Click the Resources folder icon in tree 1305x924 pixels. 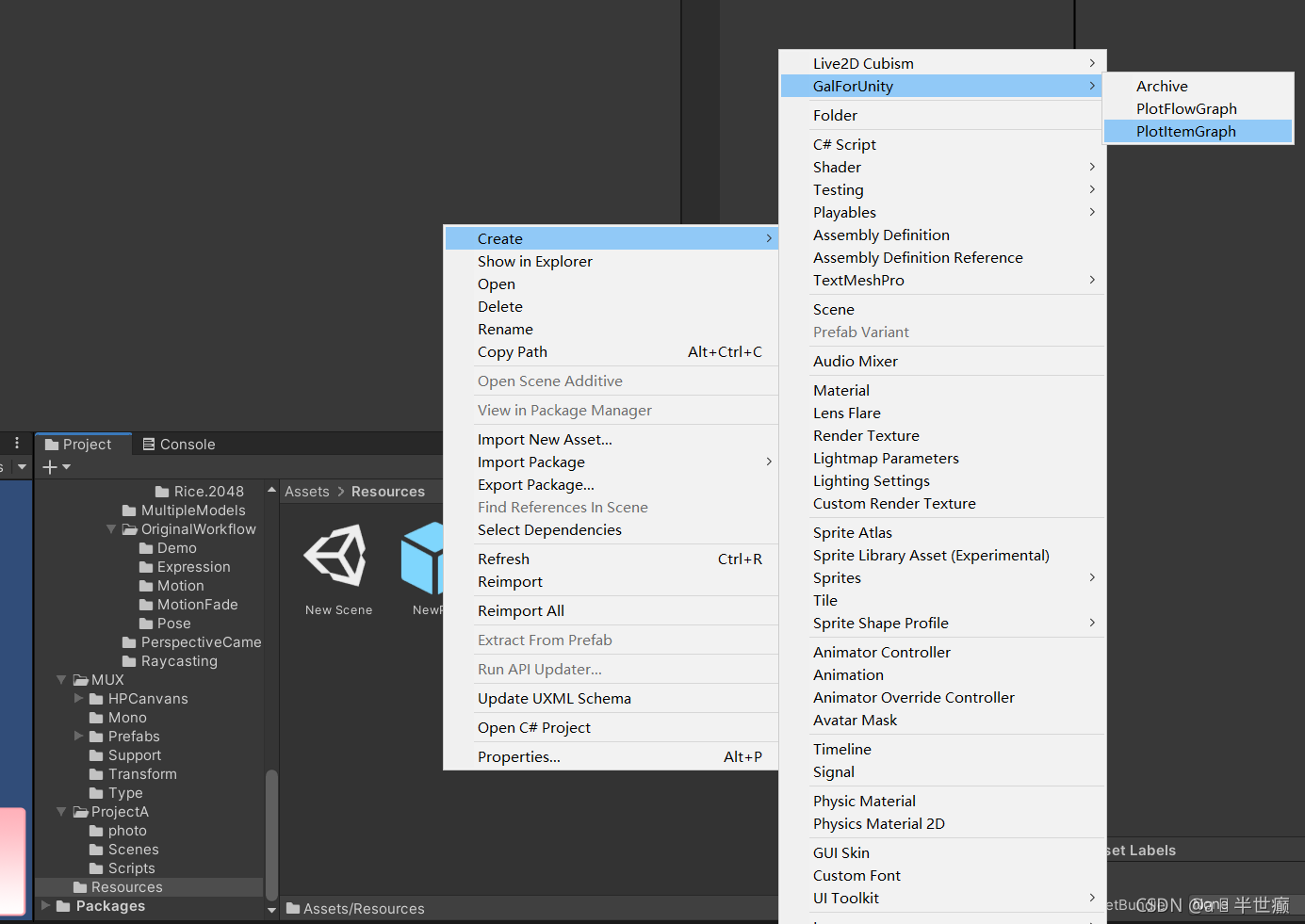click(80, 887)
